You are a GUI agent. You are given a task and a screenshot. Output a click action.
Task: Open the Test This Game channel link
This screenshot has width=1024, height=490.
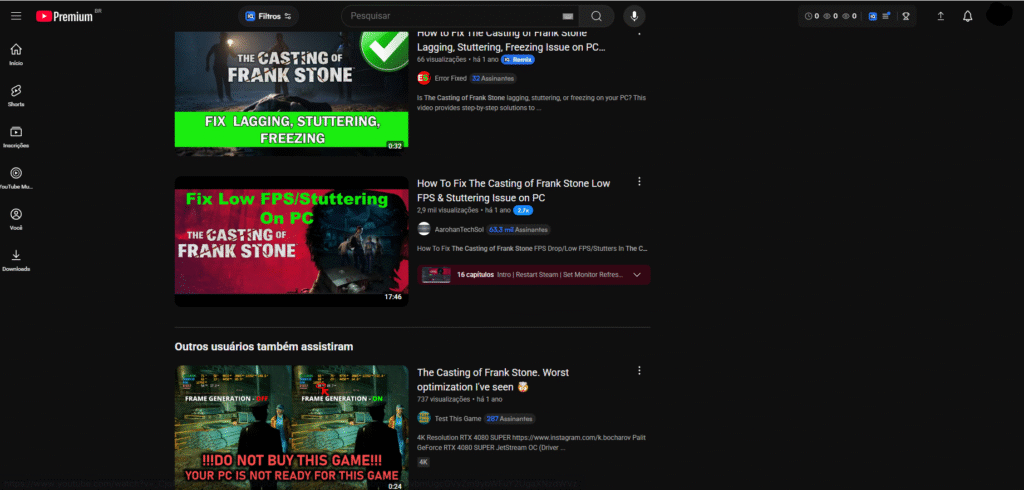click(458, 419)
